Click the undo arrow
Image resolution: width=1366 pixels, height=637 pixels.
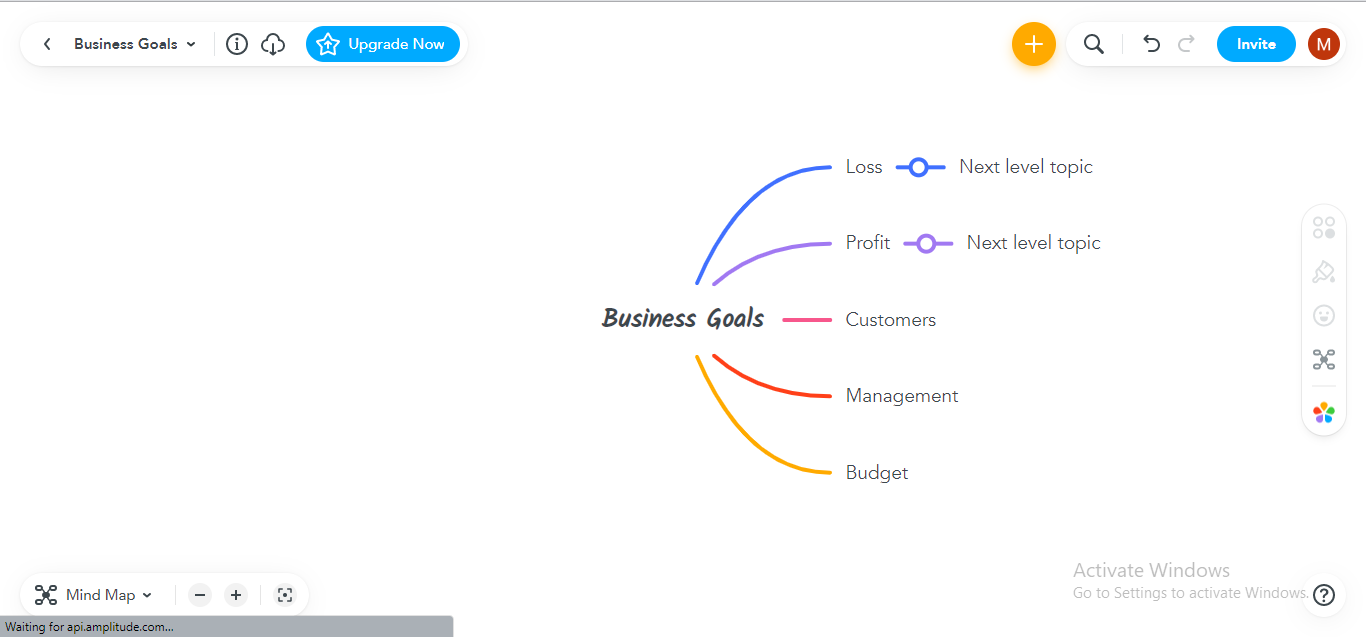(1151, 44)
